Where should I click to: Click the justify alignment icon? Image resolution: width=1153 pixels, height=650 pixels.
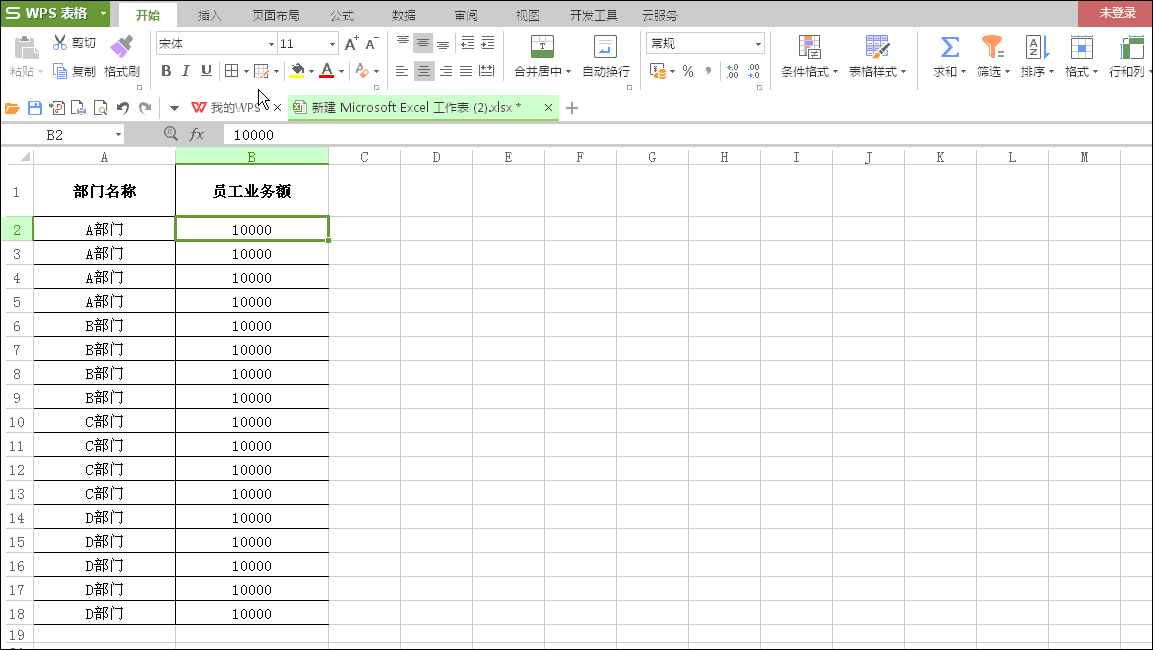click(x=466, y=71)
